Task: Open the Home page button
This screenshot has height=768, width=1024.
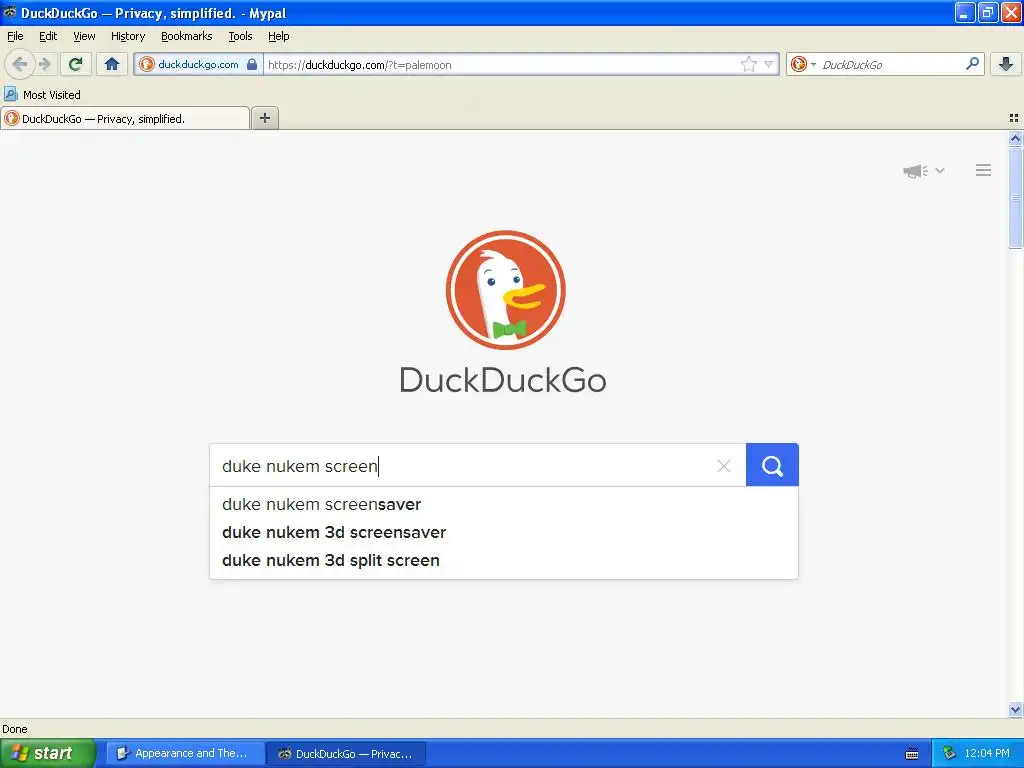Action: (112, 64)
